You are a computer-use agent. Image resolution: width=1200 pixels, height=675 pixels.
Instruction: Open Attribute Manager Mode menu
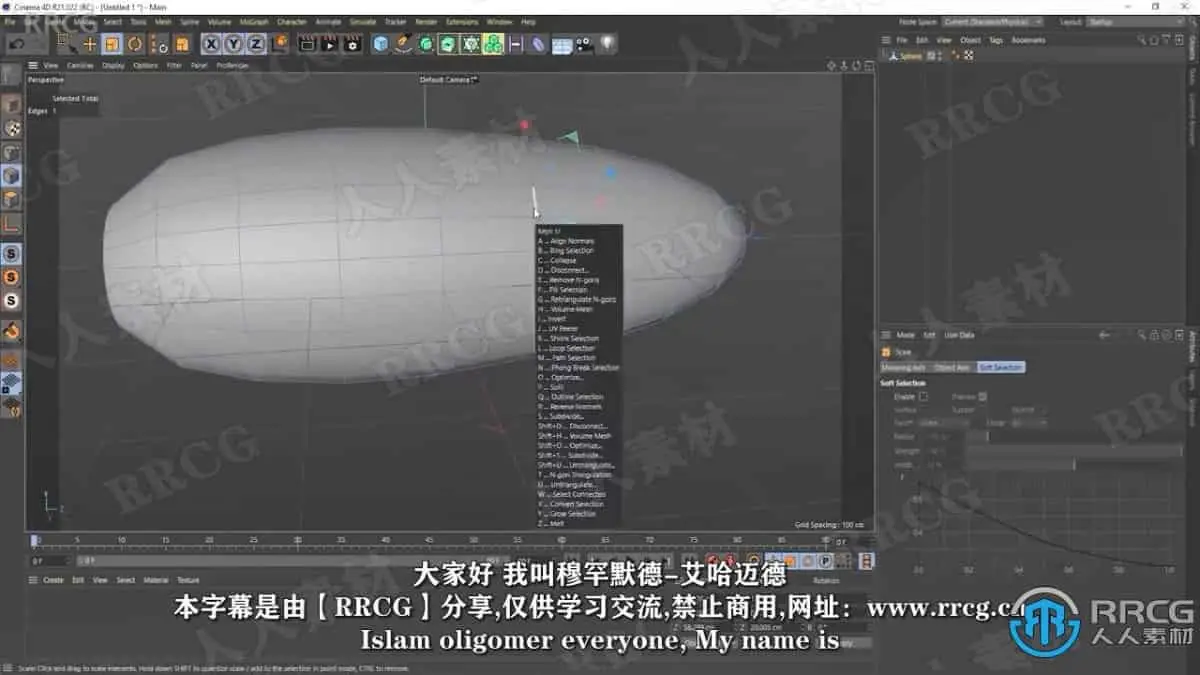[905, 335]
